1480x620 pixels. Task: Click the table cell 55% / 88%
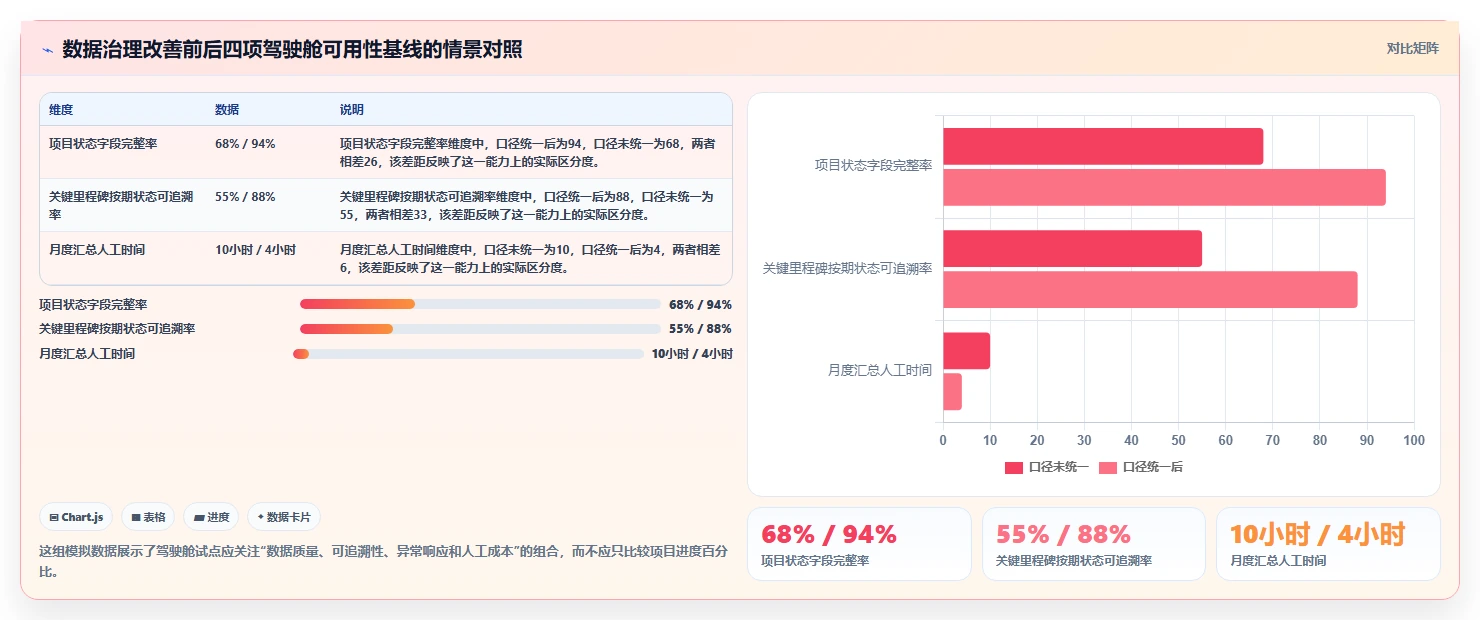245,197
